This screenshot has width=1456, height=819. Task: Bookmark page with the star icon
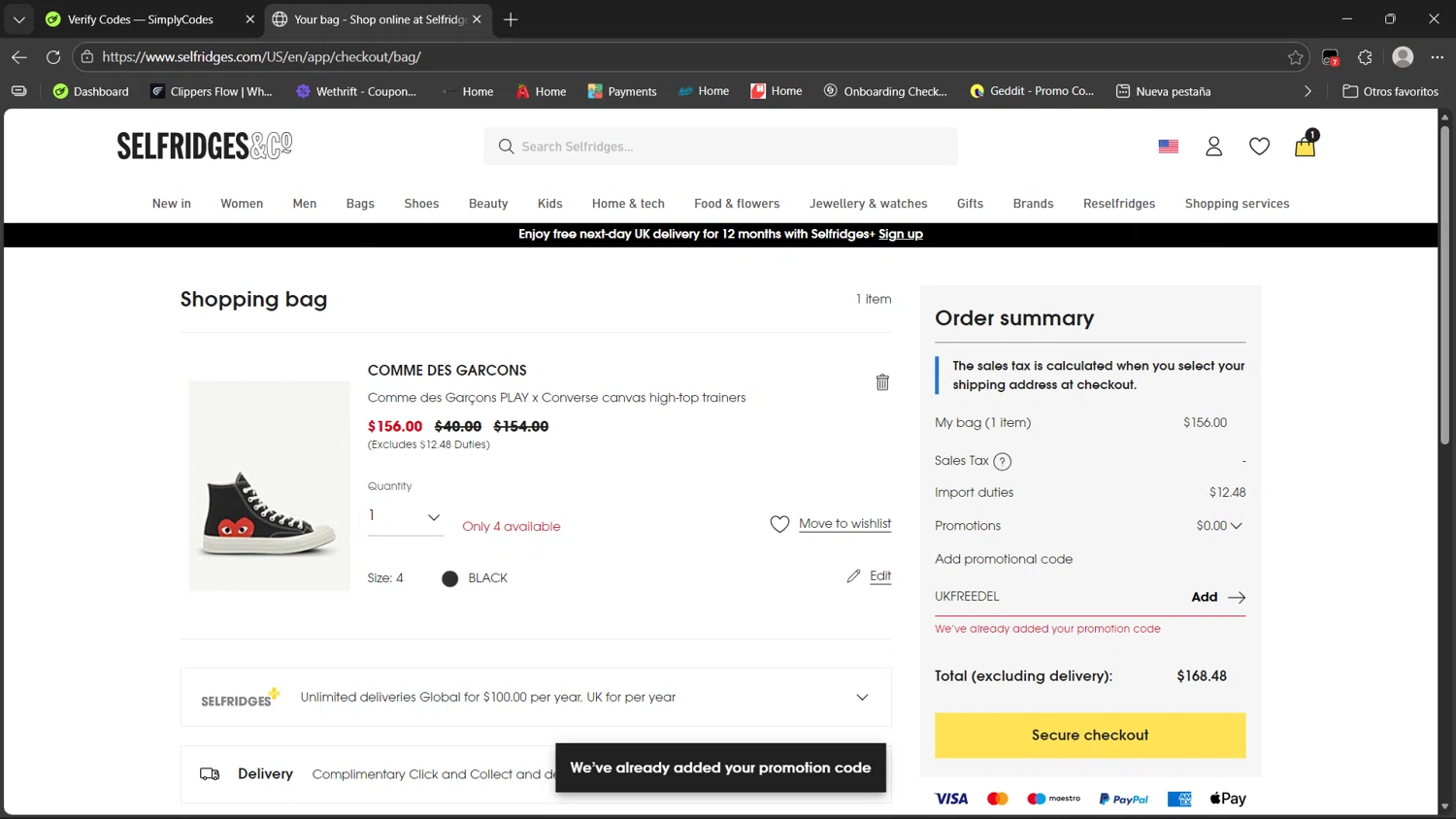coord(1295,57)
